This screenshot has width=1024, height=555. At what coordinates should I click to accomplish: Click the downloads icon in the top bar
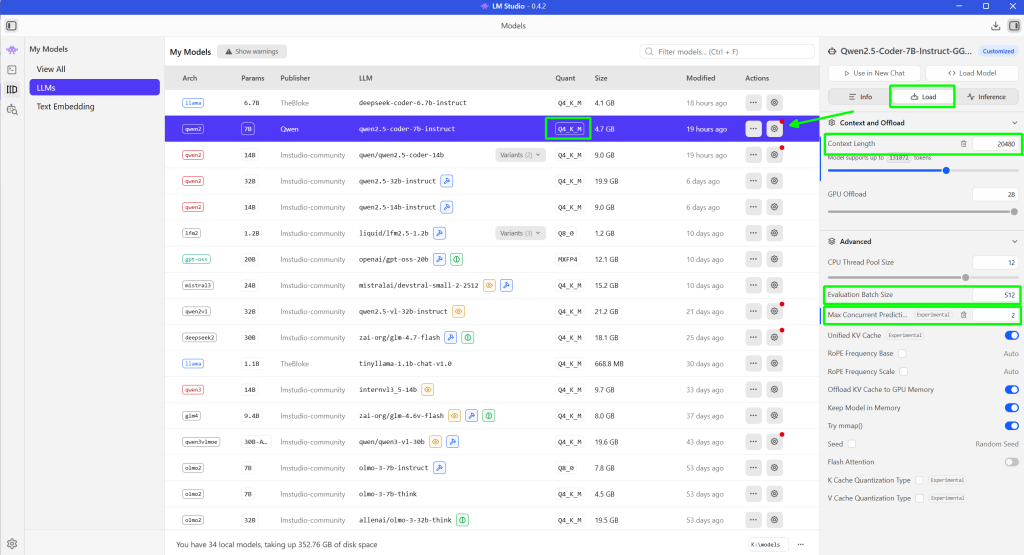pos(995,25)
